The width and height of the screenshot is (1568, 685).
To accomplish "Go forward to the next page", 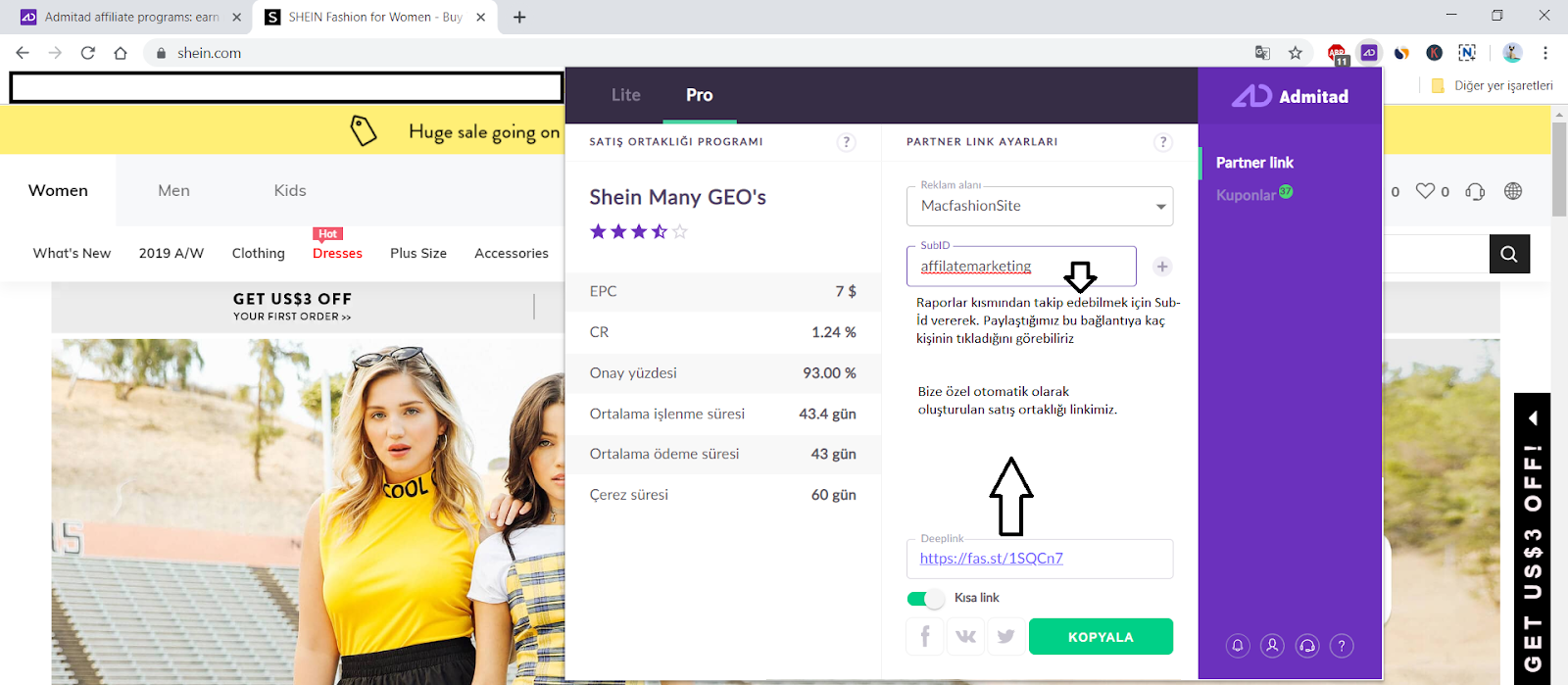I will click(55, 53).
